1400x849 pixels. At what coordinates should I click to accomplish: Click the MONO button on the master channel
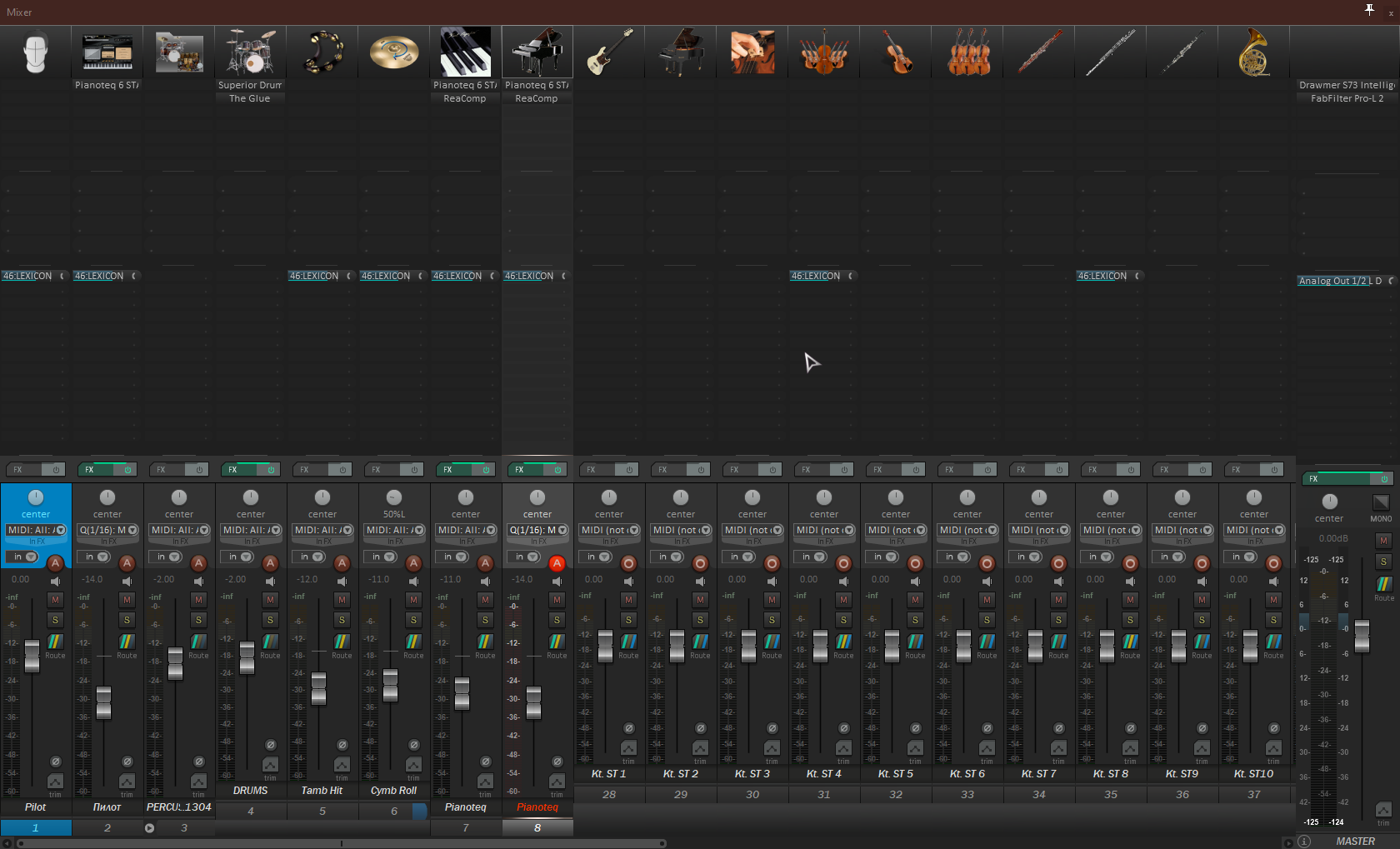pyautogui.click(x=1381, y=504)
